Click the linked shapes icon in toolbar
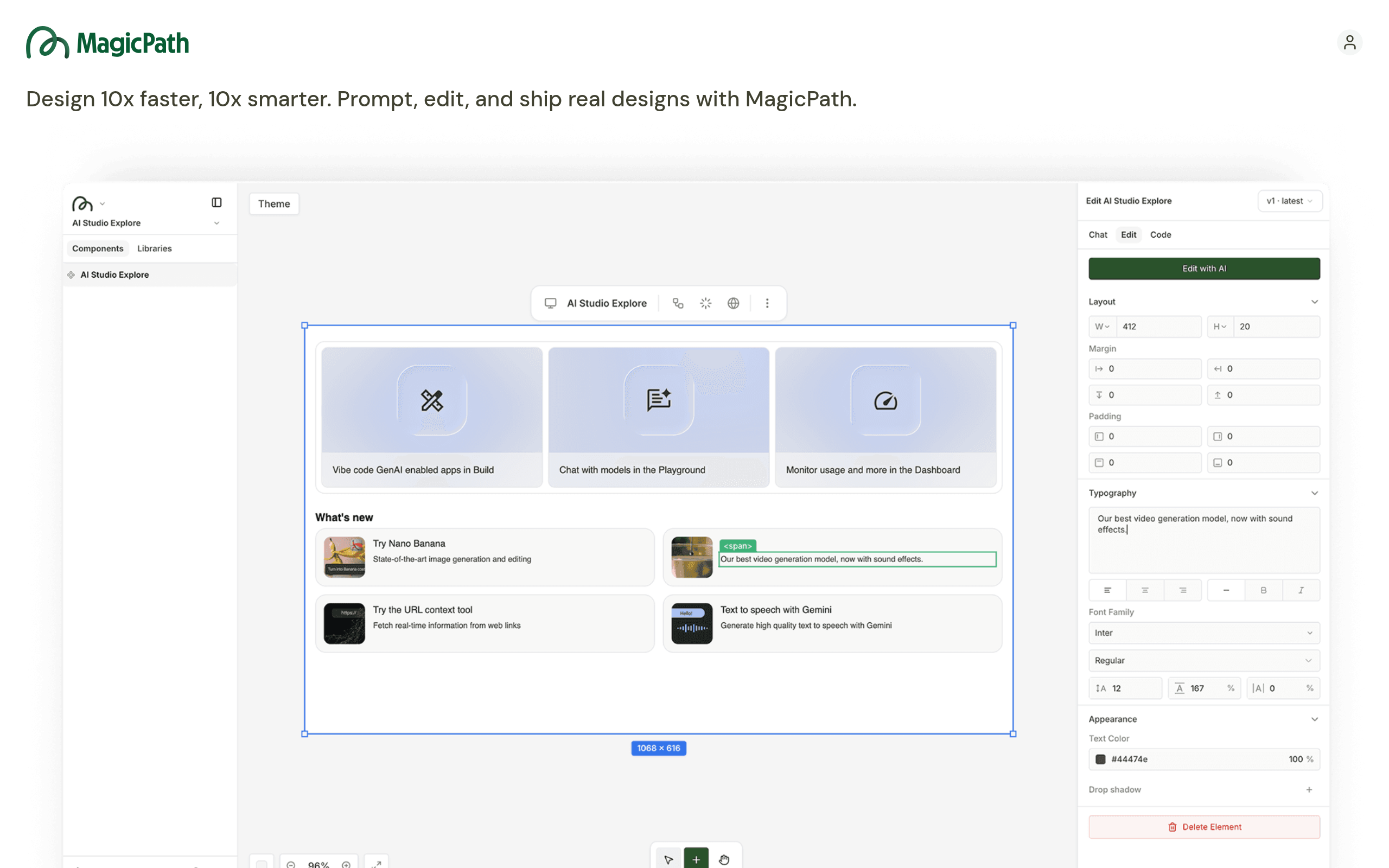The image size is (1389, 868). point(678,303)
